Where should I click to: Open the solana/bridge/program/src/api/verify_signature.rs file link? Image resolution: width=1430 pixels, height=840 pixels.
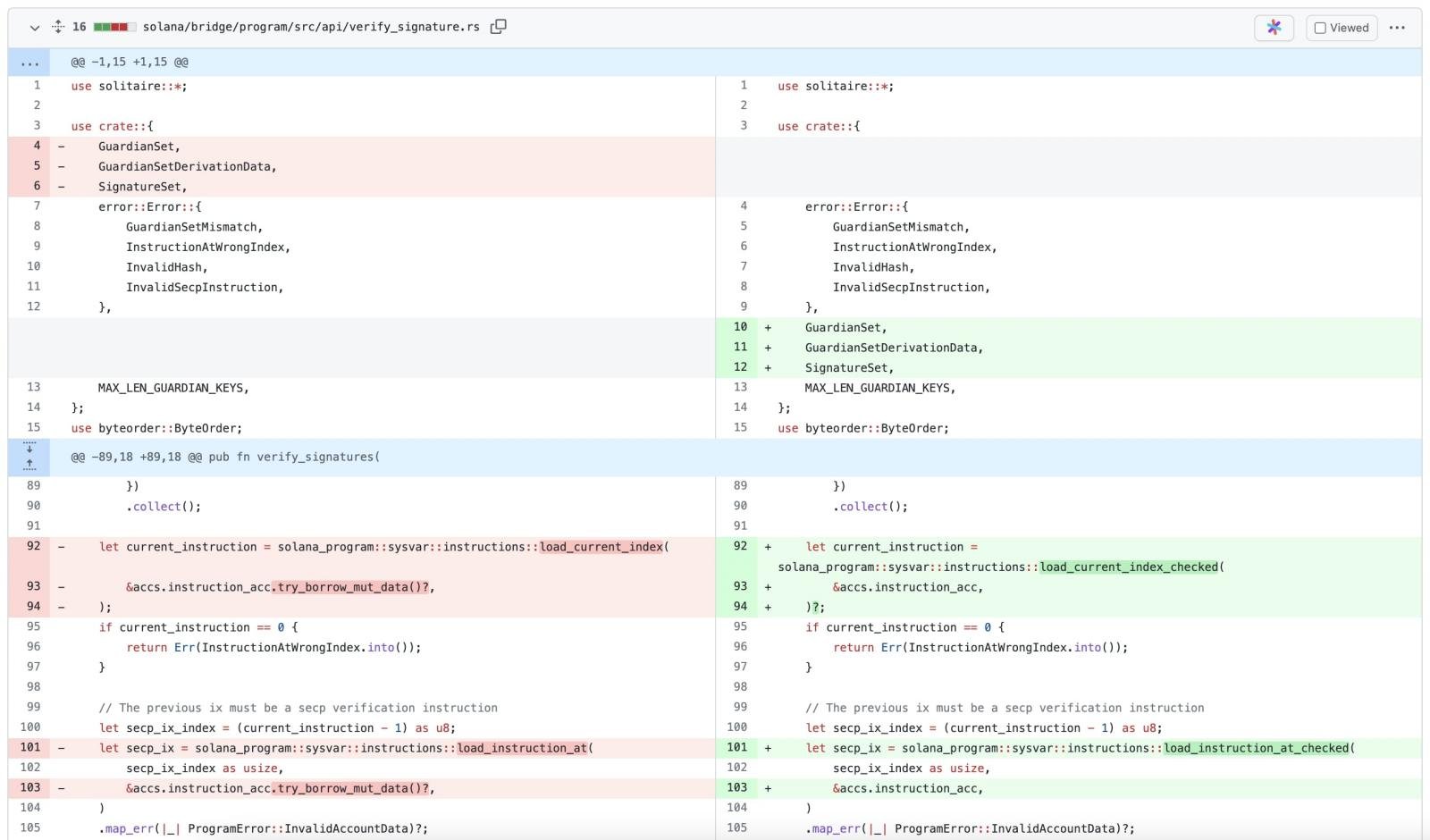tap(311, 27)
